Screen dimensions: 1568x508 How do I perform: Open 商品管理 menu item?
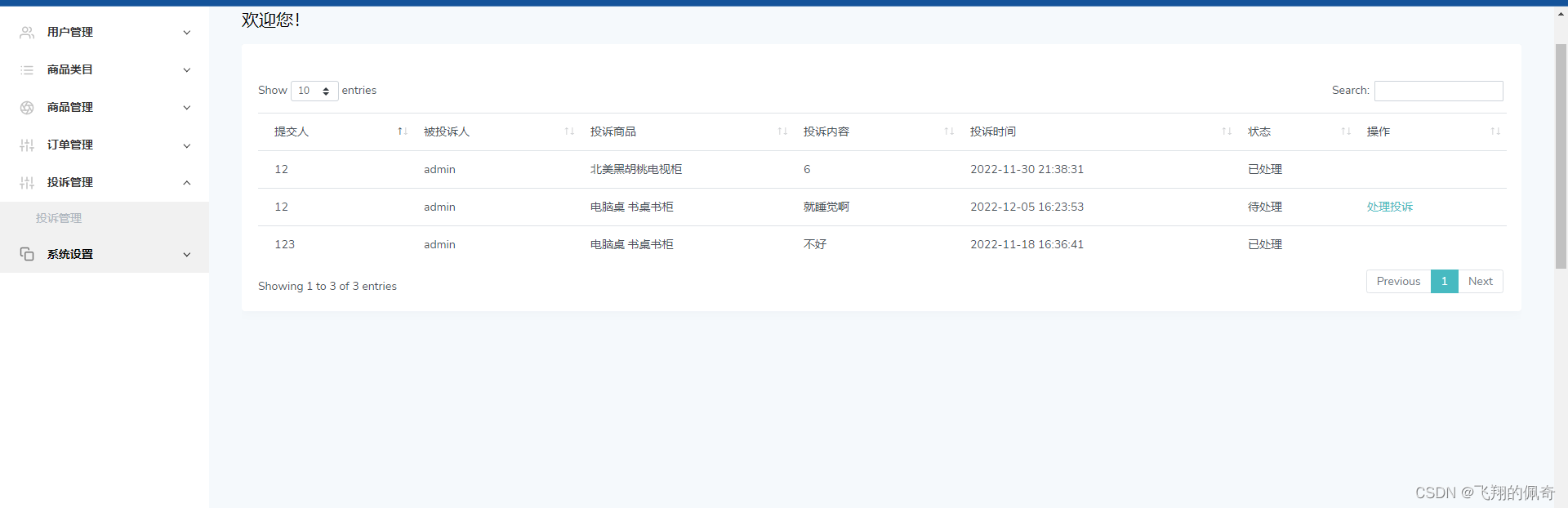(105, 107)
